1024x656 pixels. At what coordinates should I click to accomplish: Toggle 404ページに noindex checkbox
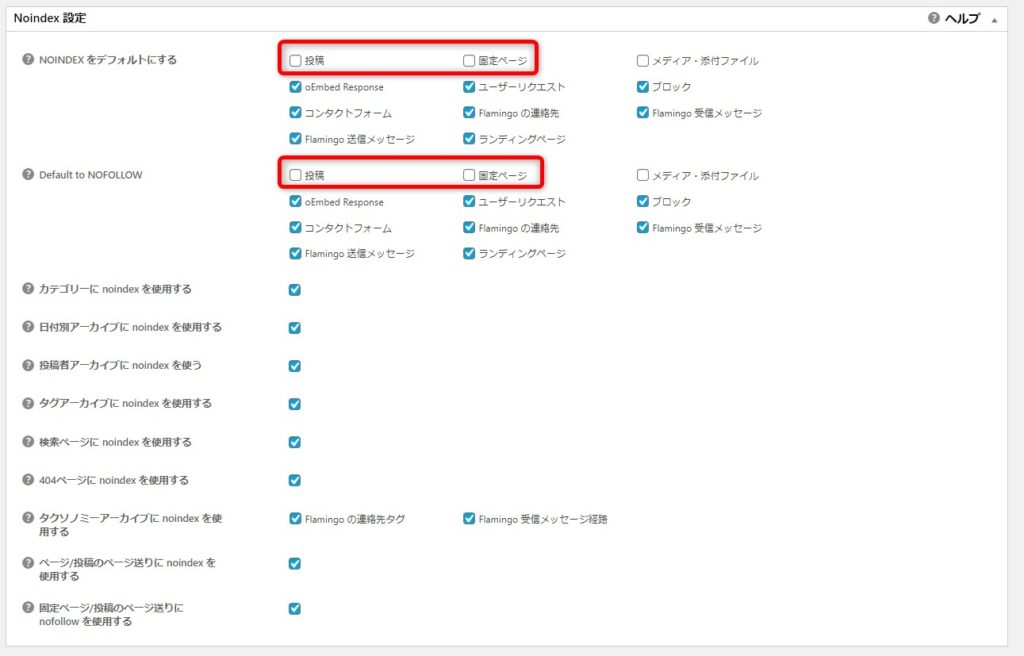click(295, 480)
